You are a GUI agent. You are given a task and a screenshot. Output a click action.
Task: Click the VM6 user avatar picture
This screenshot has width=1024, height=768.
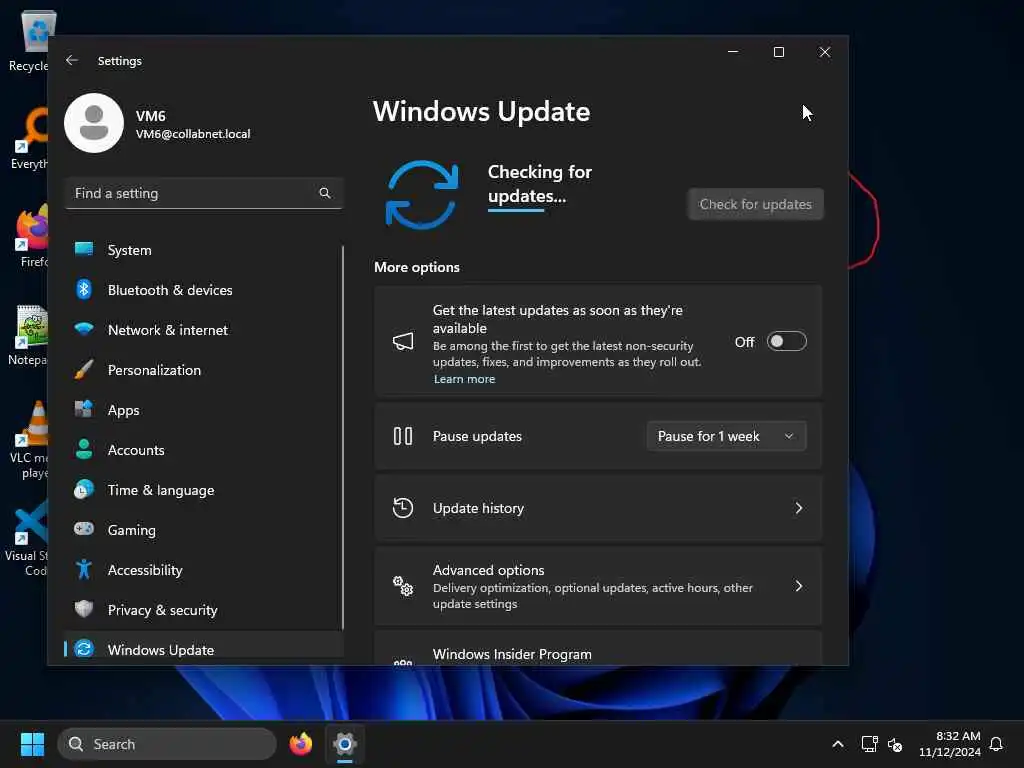(x=94, y=123)
